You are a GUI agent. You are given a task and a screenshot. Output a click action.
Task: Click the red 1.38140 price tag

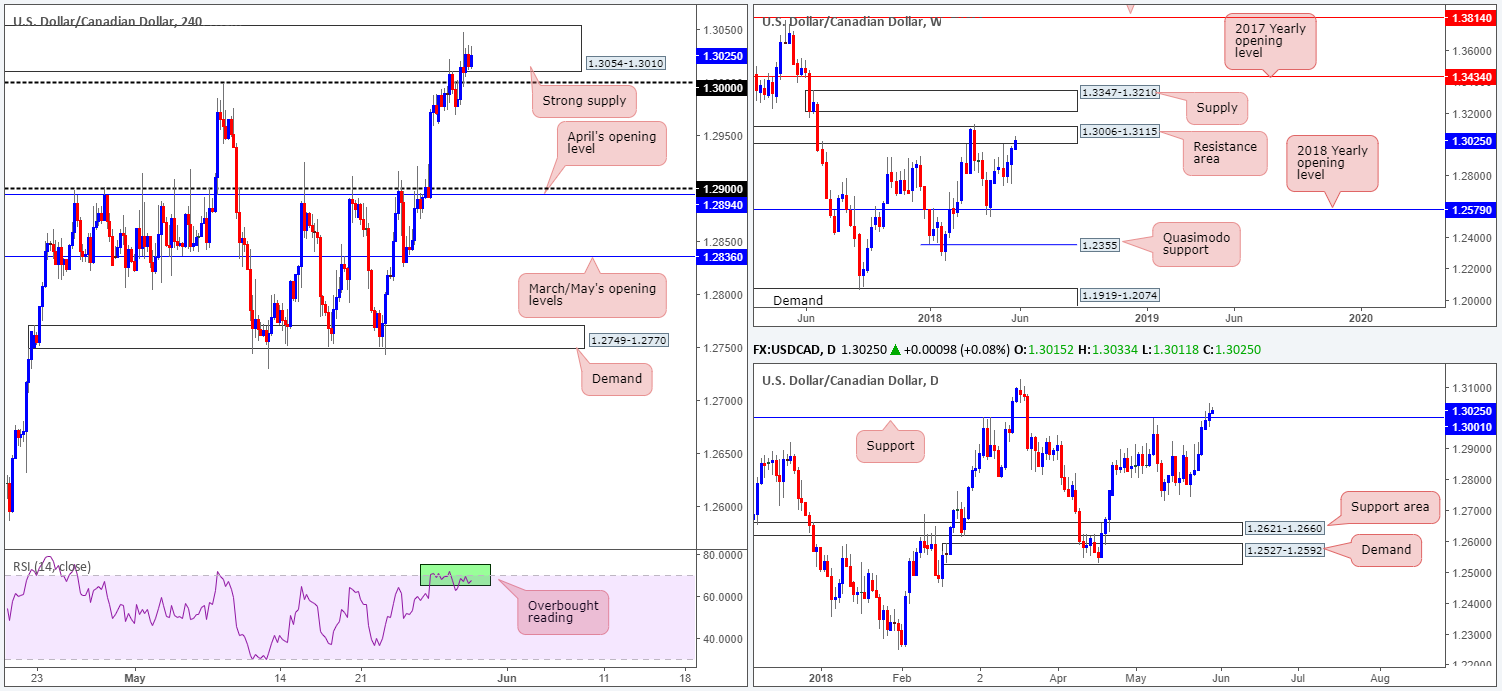(1473, 18)
